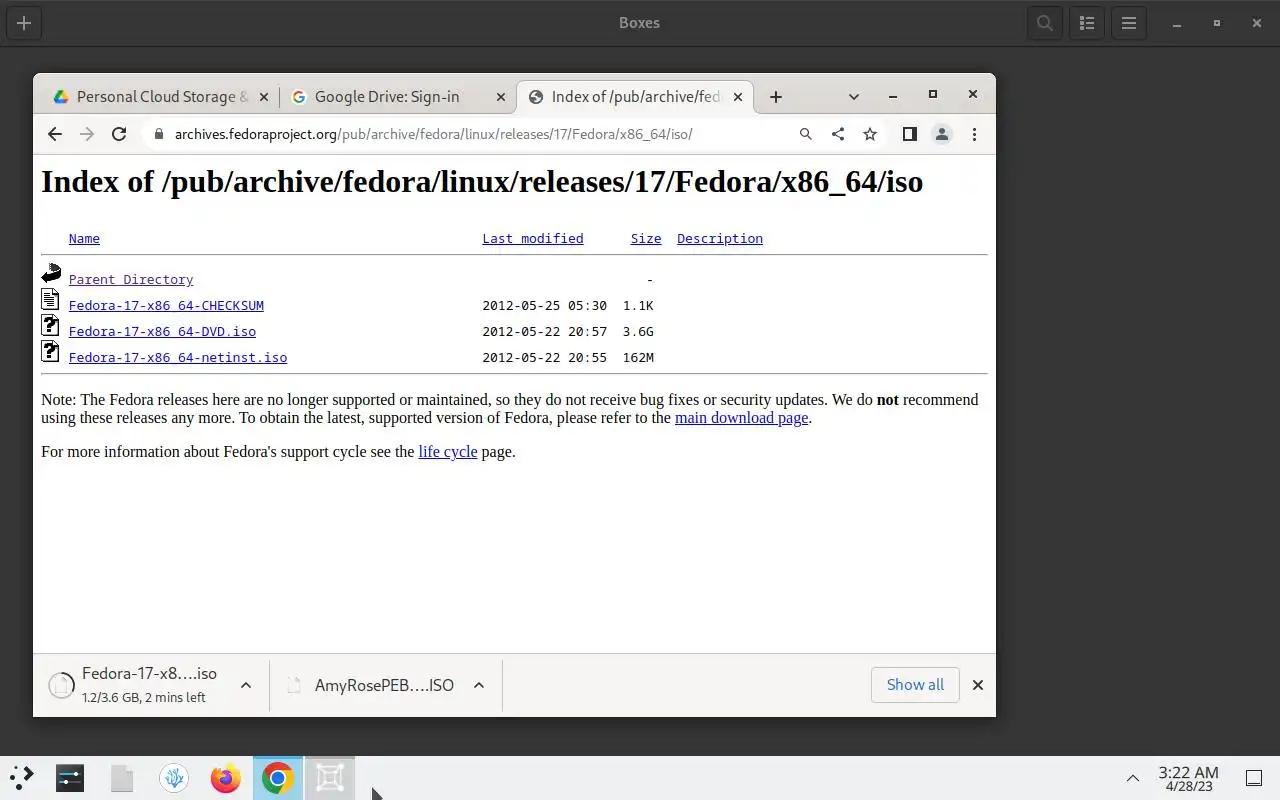The height and width of the screenshot is (800, 1280).
Task: Download Fedora-17-x86_64-netinst.iso
Action: (178, 357)
